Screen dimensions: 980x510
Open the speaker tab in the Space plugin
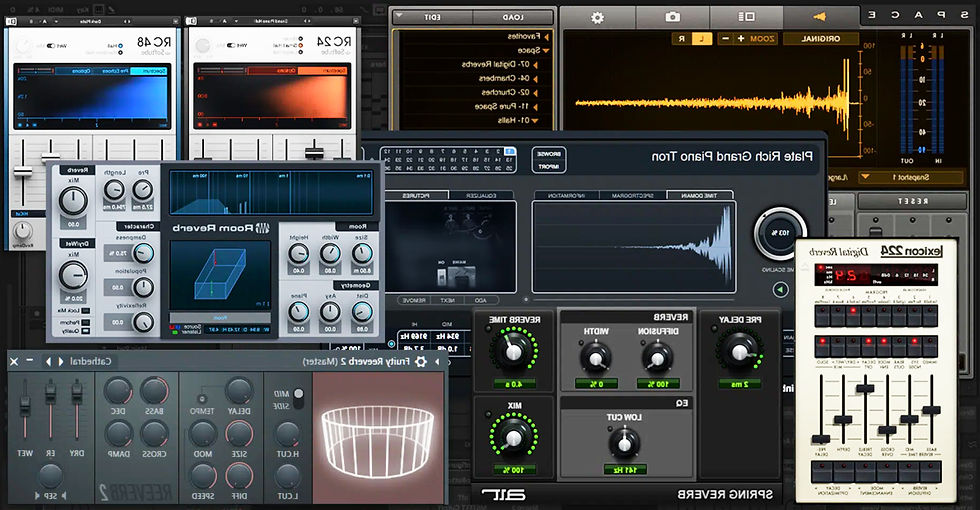click(819, 17)
